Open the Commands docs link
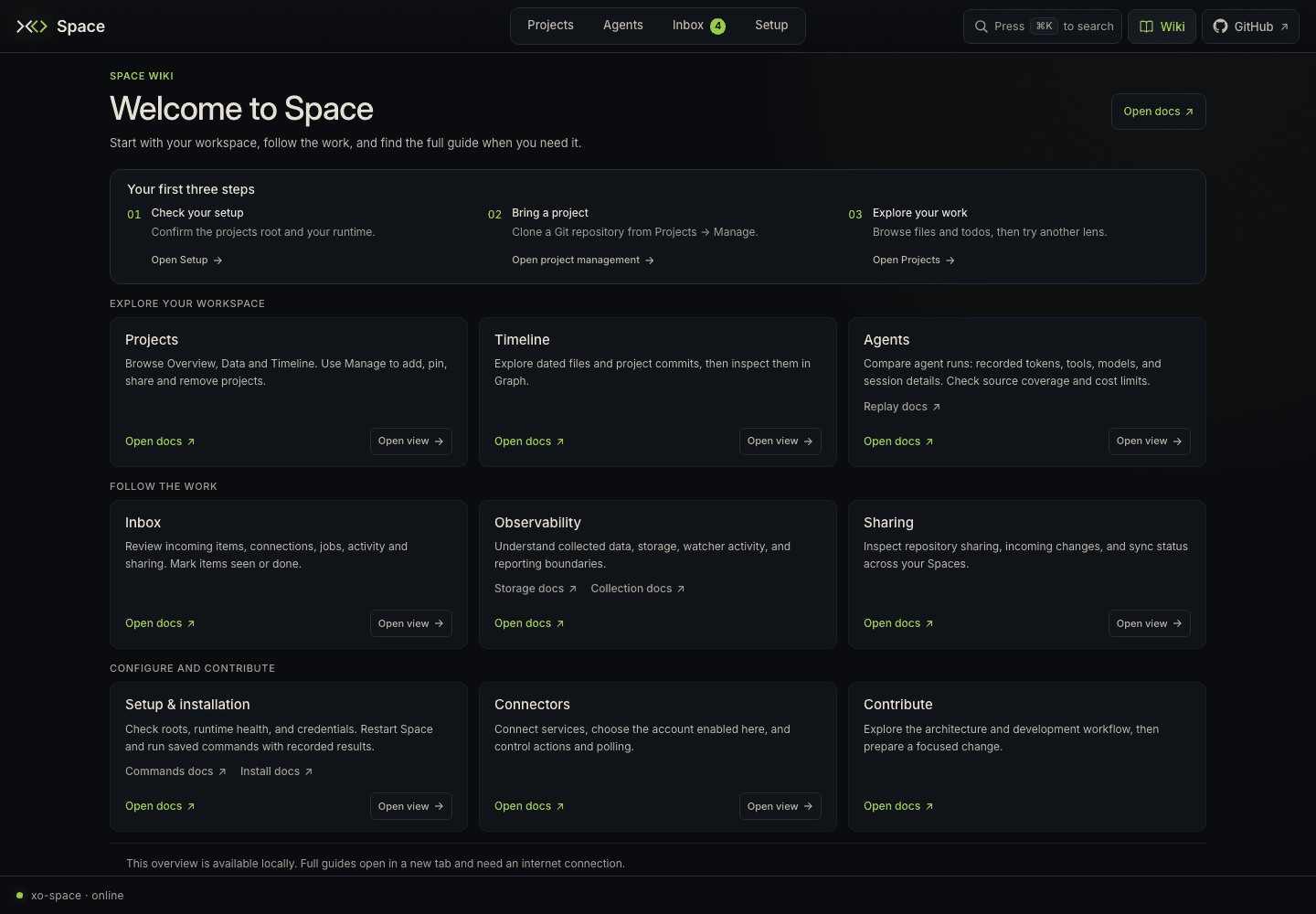Image resolution: width=1316 pixels, height=914 pixels. (x=175, y=771)
